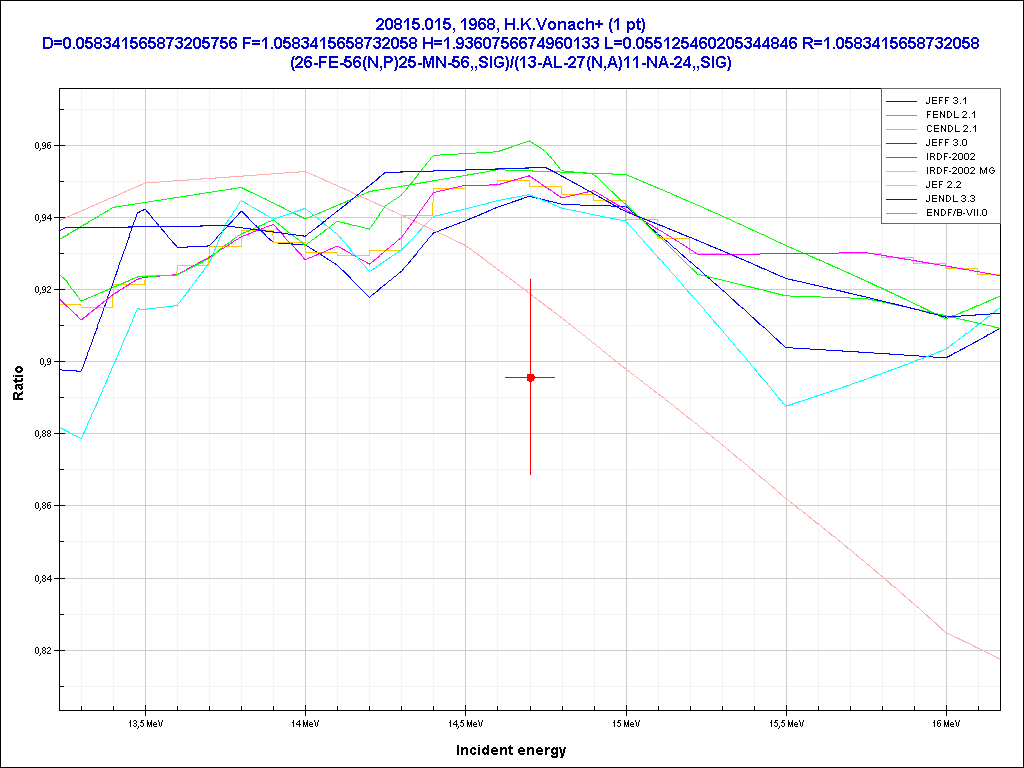
Task: Click the line swatch beside IRDF-2002
Action: click(x=901, y=157)
